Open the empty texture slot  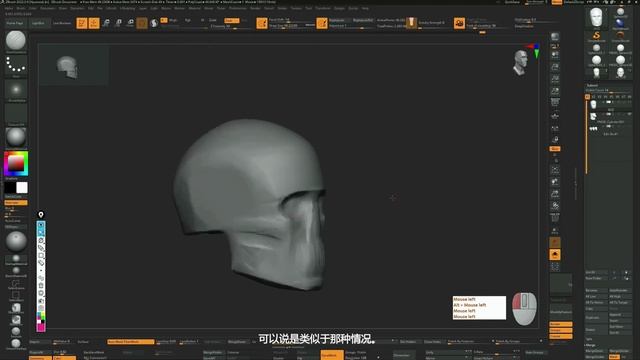point(16,114)
